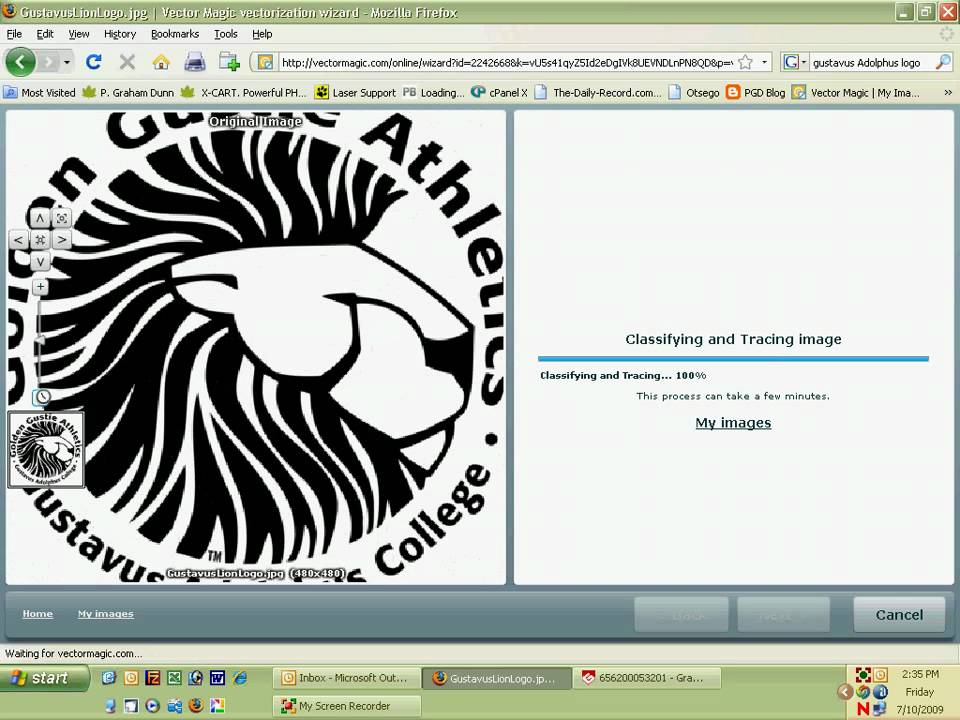The image size is (960, 720).
Task: Open the History menu
Action: click(x=119, y=34)
